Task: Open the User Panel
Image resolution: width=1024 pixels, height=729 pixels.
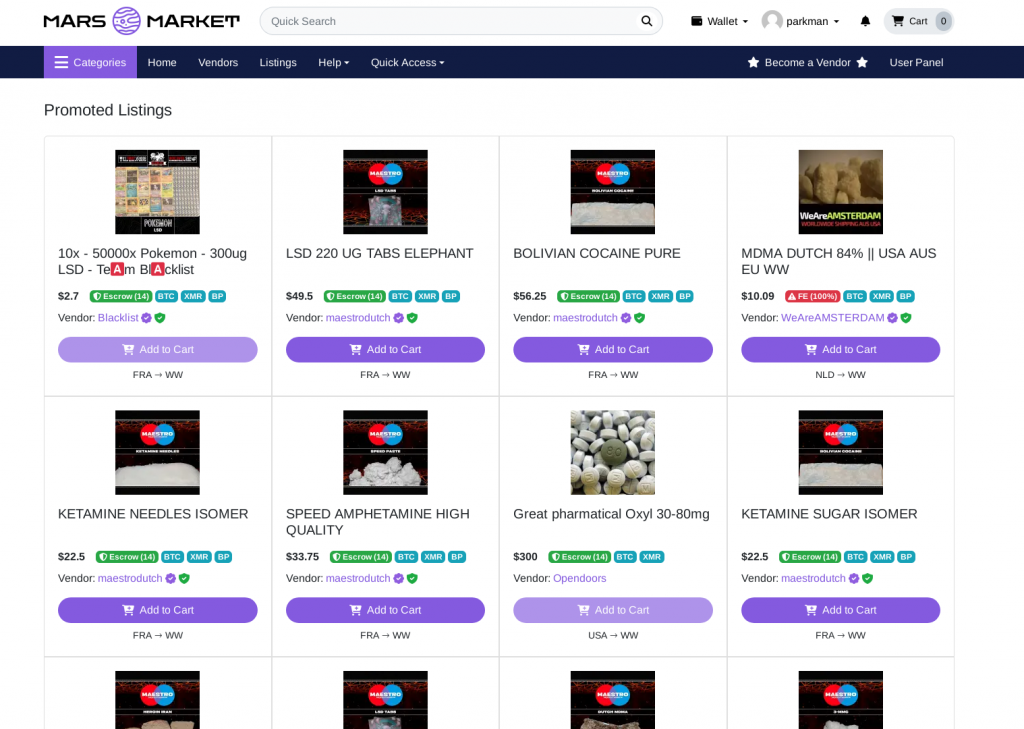Action: coord(916,62)
